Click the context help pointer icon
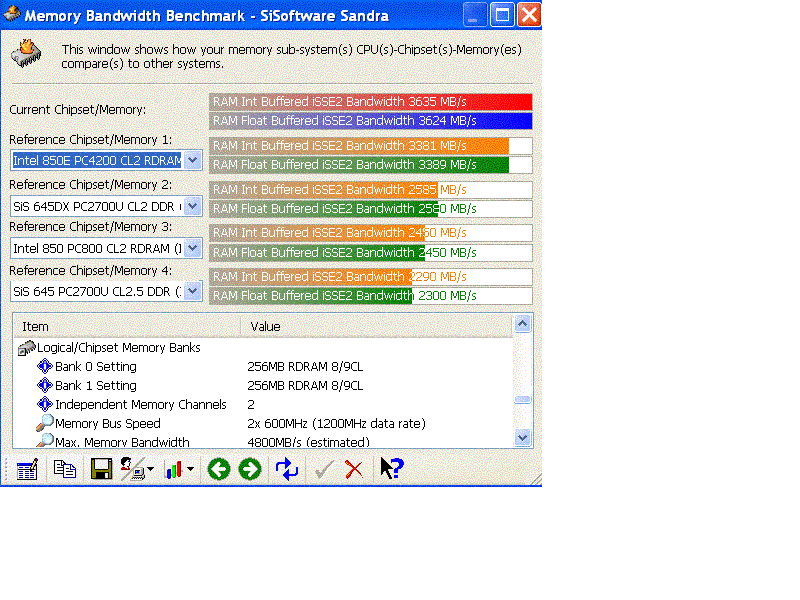 [392, 468]
